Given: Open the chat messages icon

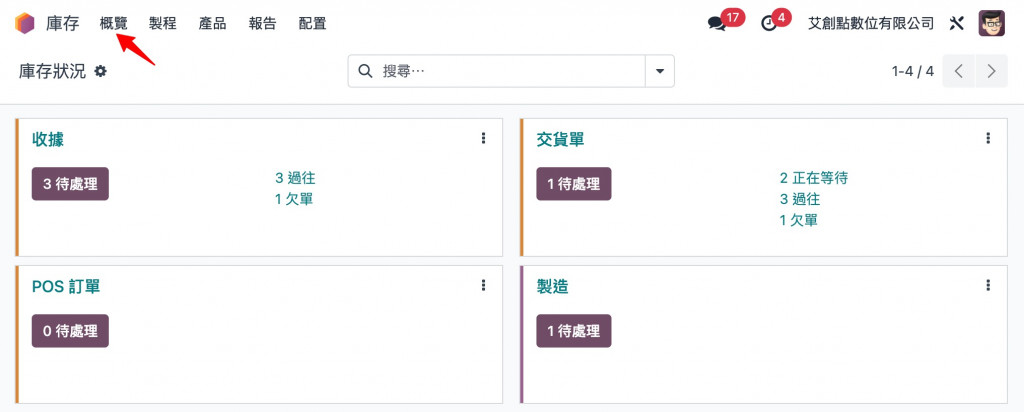Looking at the screenshot, I should 716,23.
